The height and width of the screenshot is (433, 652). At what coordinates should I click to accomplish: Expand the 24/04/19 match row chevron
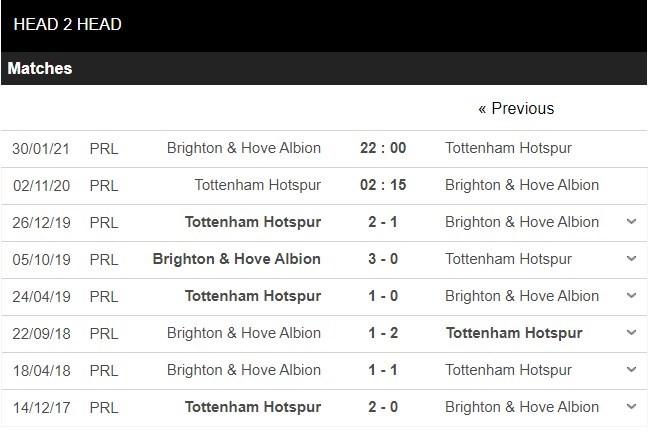click(630, 295)
